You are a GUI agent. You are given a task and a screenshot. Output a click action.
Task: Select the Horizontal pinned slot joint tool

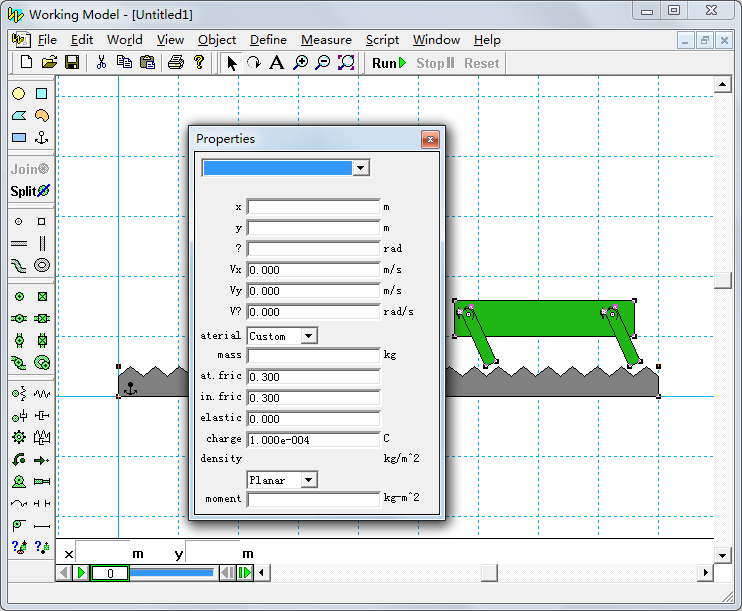pyautogui.click(x=19, y=319)
